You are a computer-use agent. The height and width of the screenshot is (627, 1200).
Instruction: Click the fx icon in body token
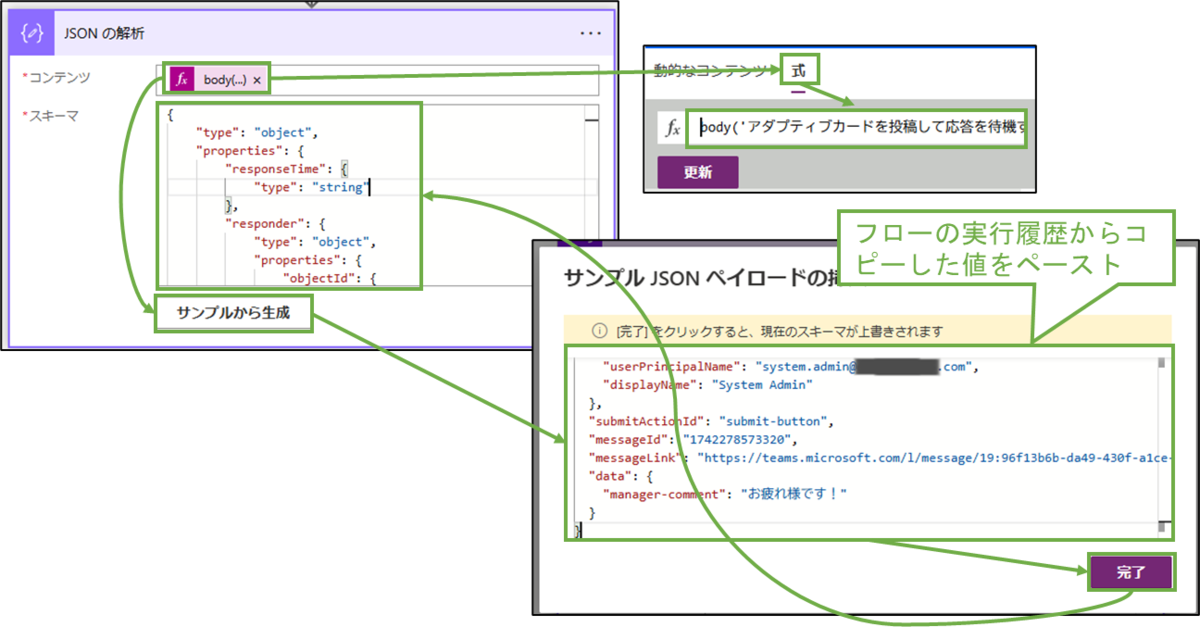(x=181, y=80)
